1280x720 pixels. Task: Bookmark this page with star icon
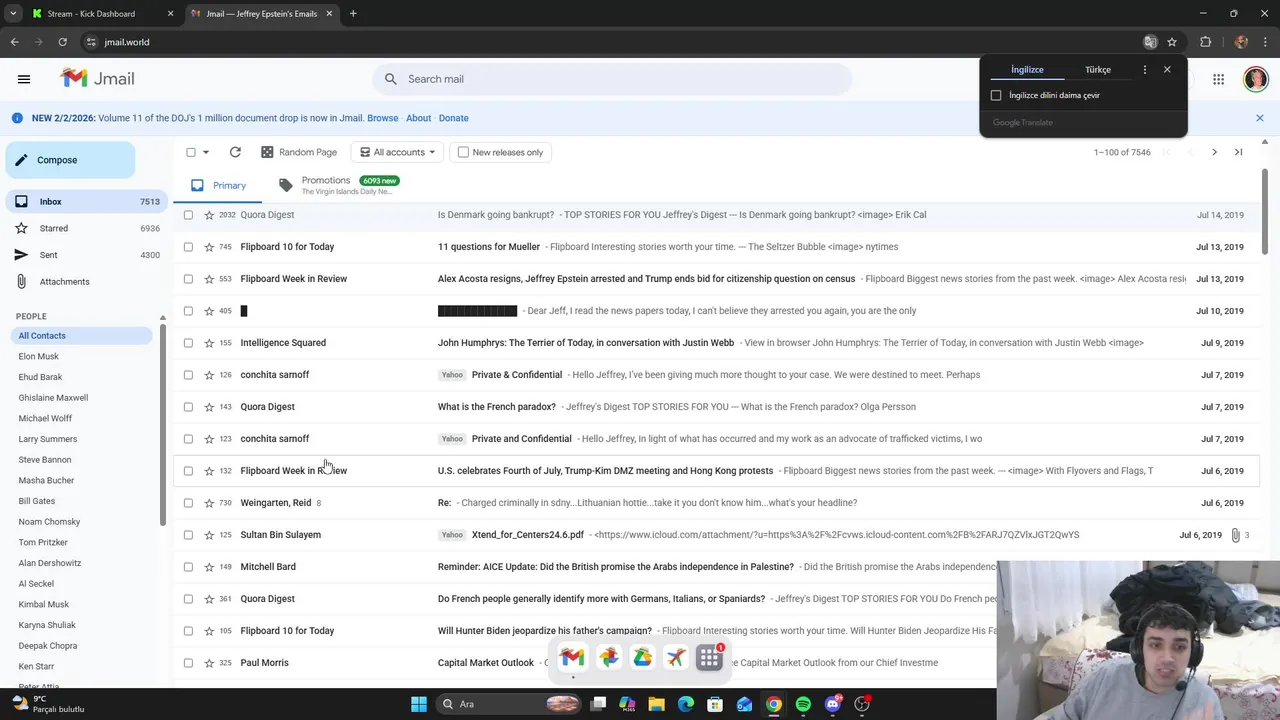pyautogui.click(x=1172, y=42)
